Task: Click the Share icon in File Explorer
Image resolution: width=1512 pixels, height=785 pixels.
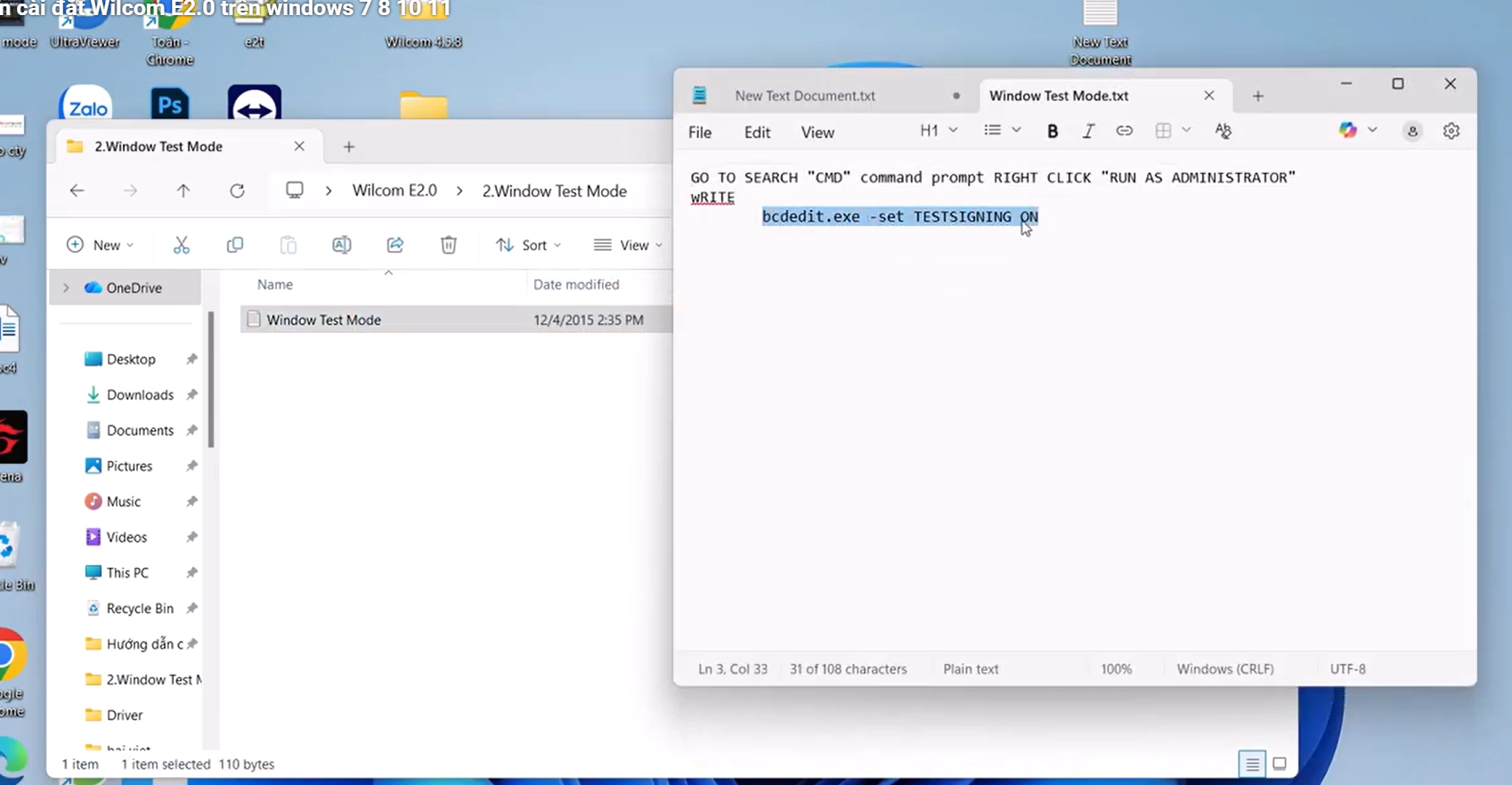Action: pyautogui.click(x=395, y=245)
